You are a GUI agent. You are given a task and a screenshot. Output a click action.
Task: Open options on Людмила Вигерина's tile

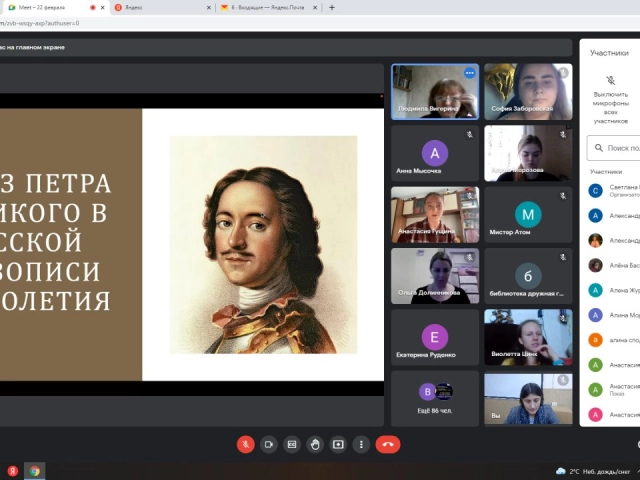(x=470, y=73)
